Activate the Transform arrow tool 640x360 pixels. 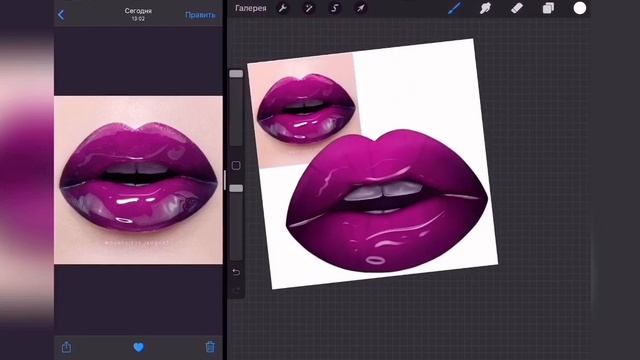tap(360, 8)
